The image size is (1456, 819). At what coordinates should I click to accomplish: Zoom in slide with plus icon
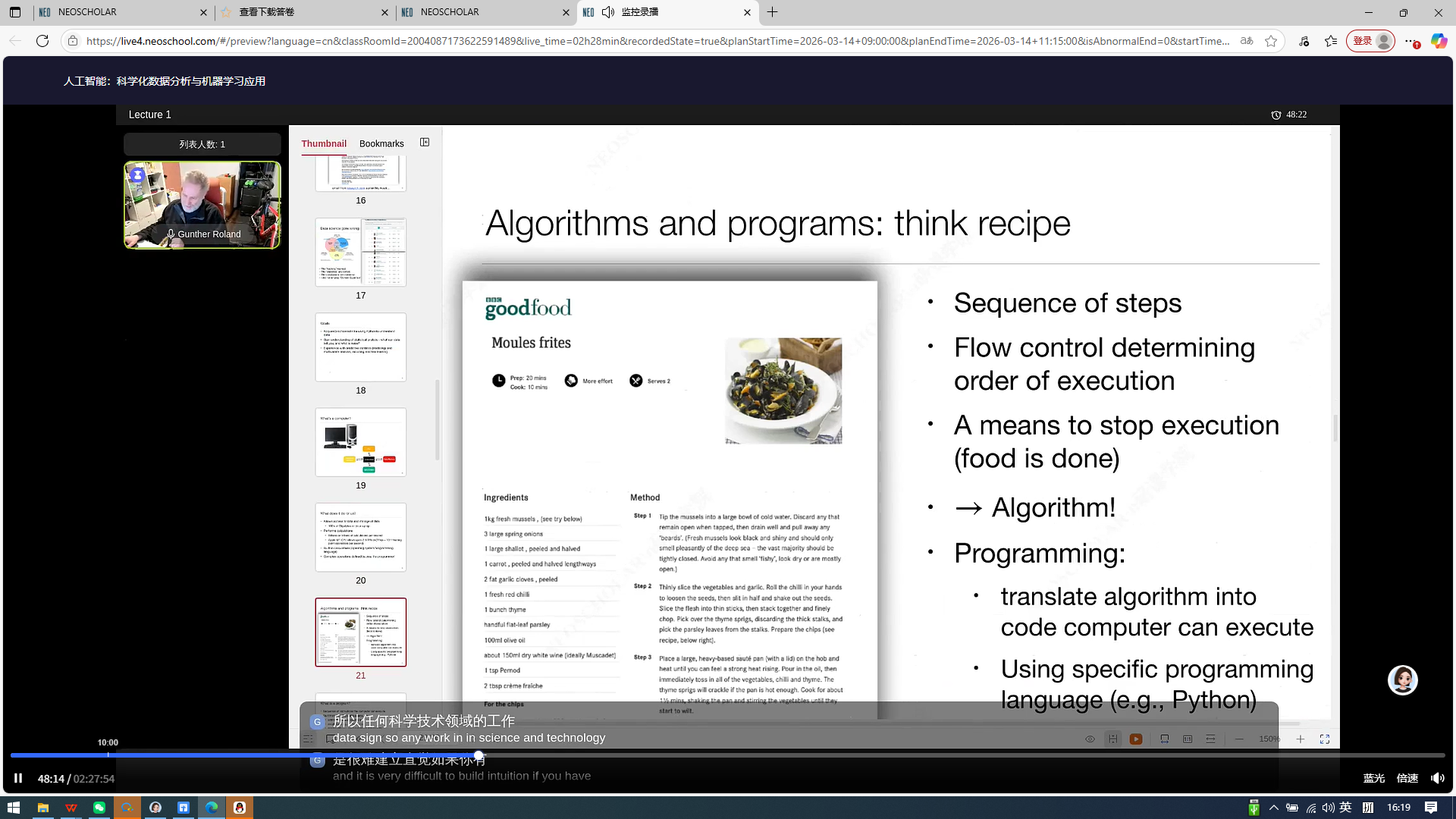point(1300,739)
